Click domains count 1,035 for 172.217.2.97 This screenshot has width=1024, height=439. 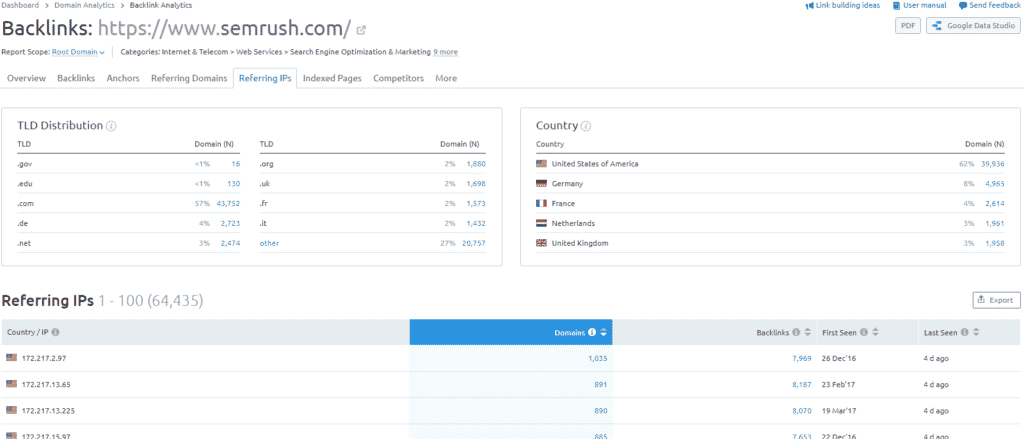pos(598,358)
